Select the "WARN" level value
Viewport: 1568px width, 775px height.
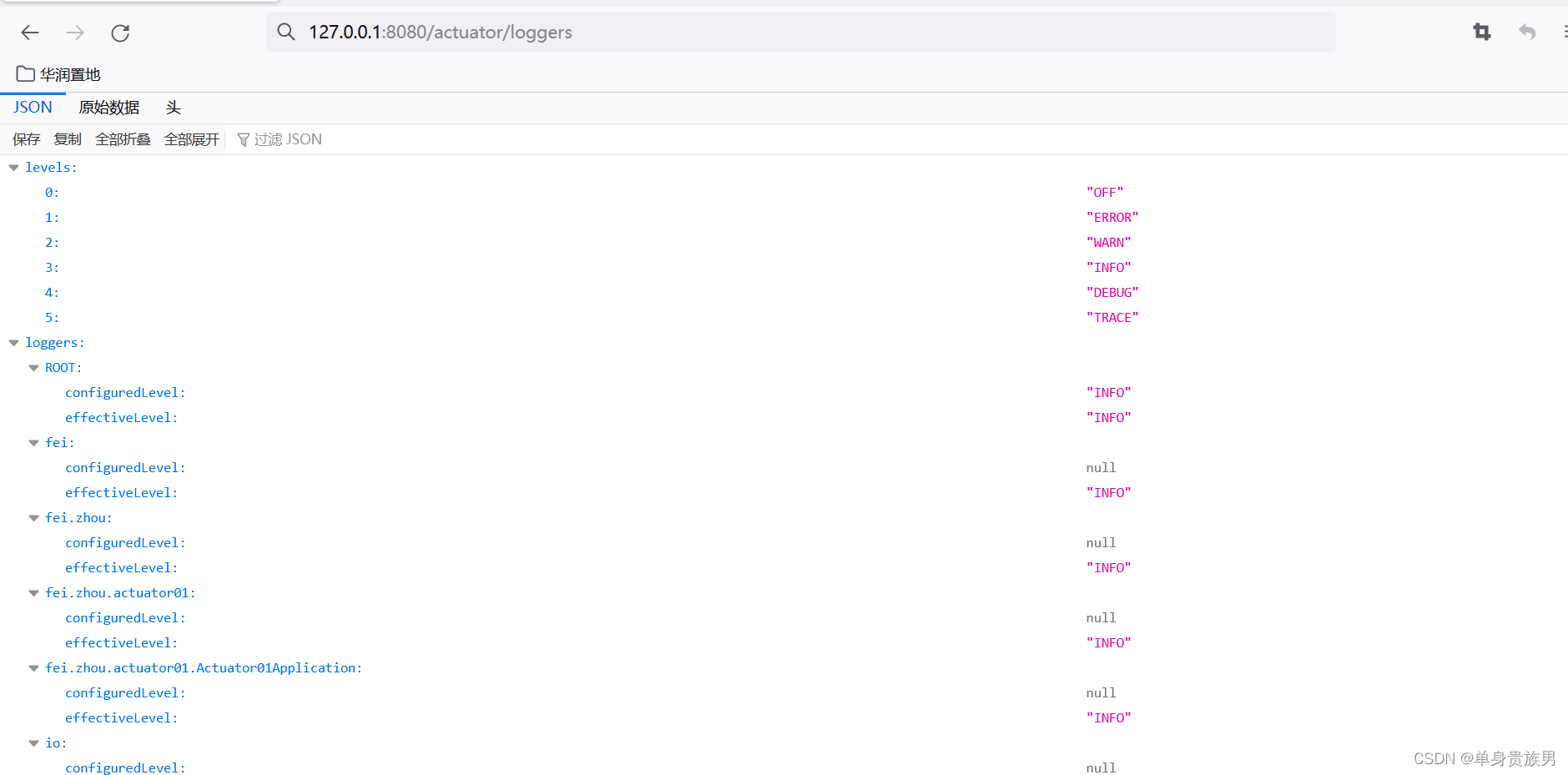click(x=1108, y=243)
